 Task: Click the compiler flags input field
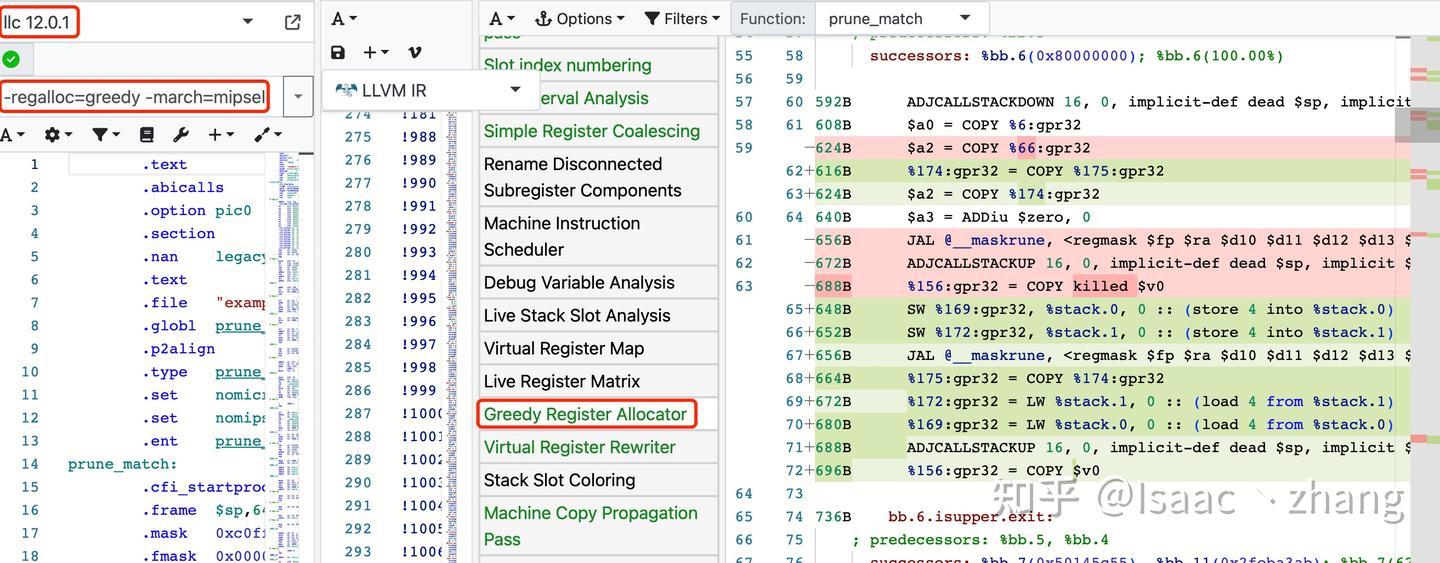135,97
